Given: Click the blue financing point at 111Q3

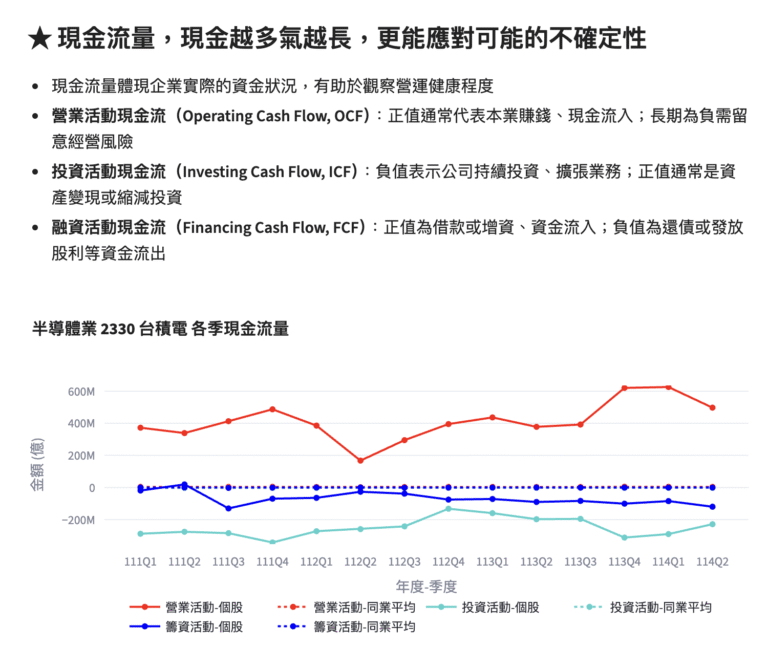Looking at the screenshot, I should click(x=228, y=509).
